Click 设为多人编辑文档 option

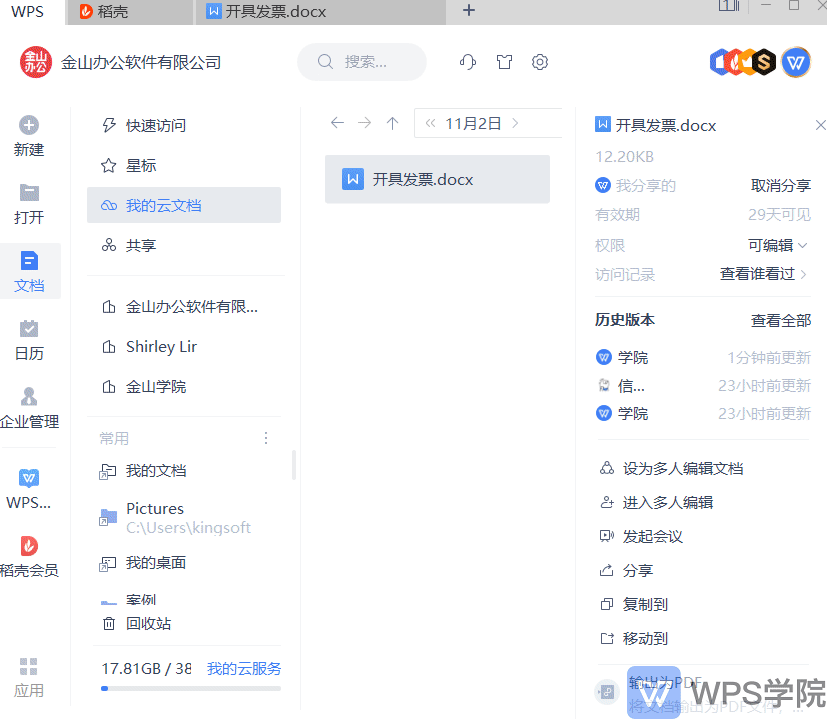(672, 468)
